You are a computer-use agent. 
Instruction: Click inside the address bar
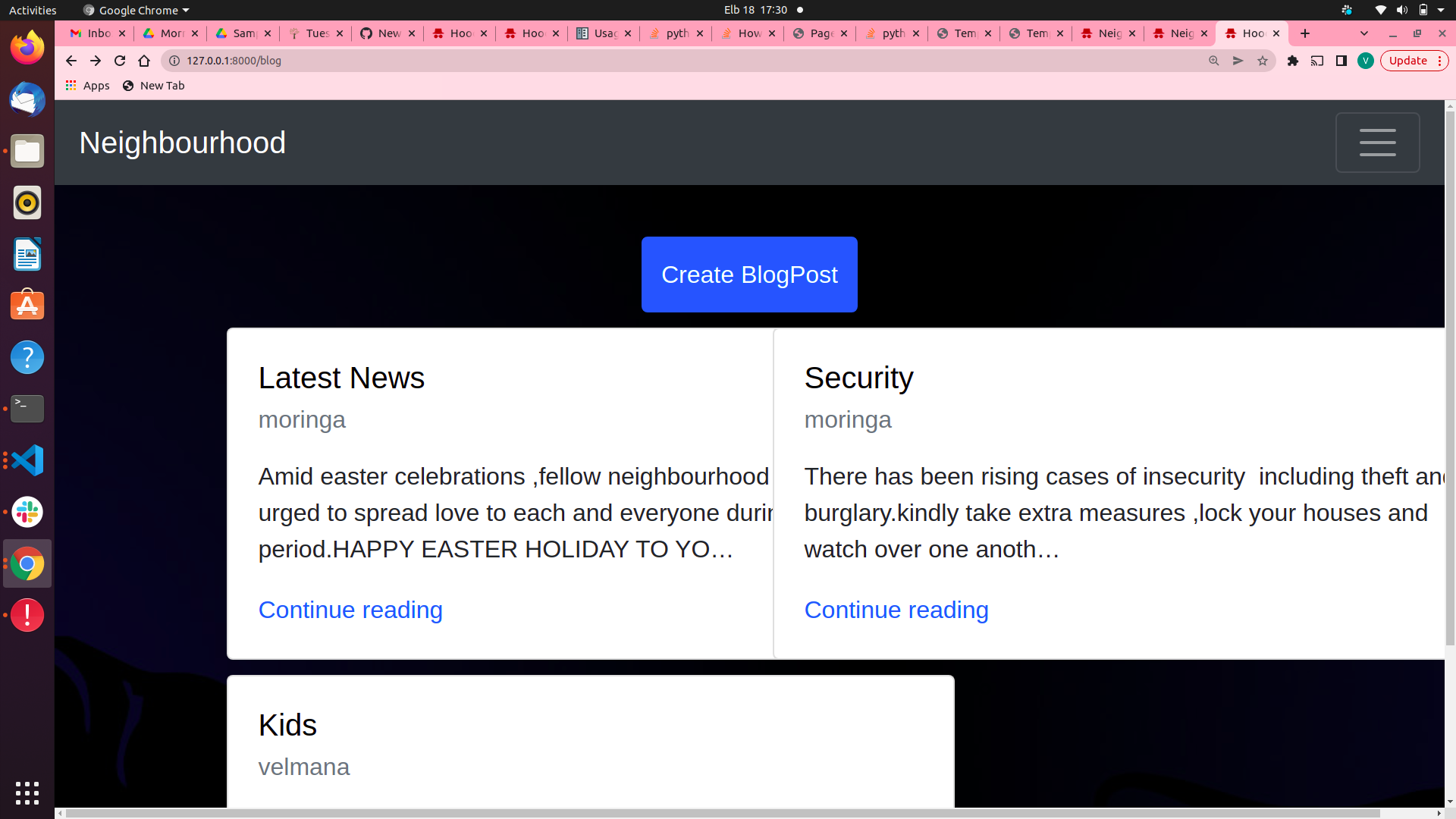pyautogui.click(x=531, y=61)
